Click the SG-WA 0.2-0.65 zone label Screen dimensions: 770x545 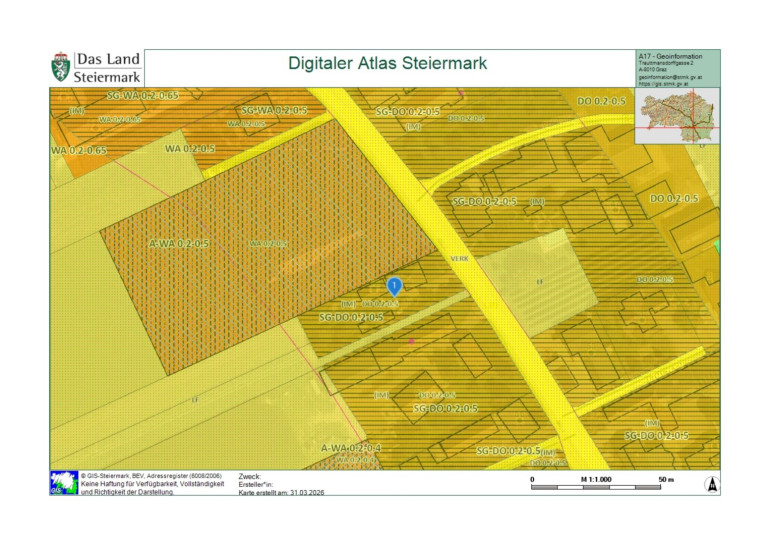click(142, 95)
